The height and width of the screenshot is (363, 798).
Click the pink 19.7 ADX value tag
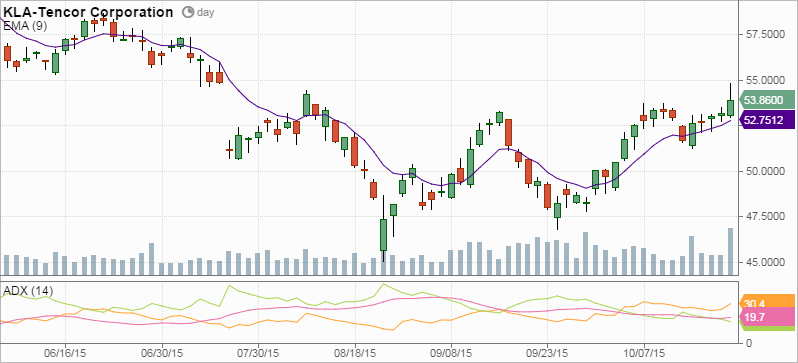pos(766,318)
